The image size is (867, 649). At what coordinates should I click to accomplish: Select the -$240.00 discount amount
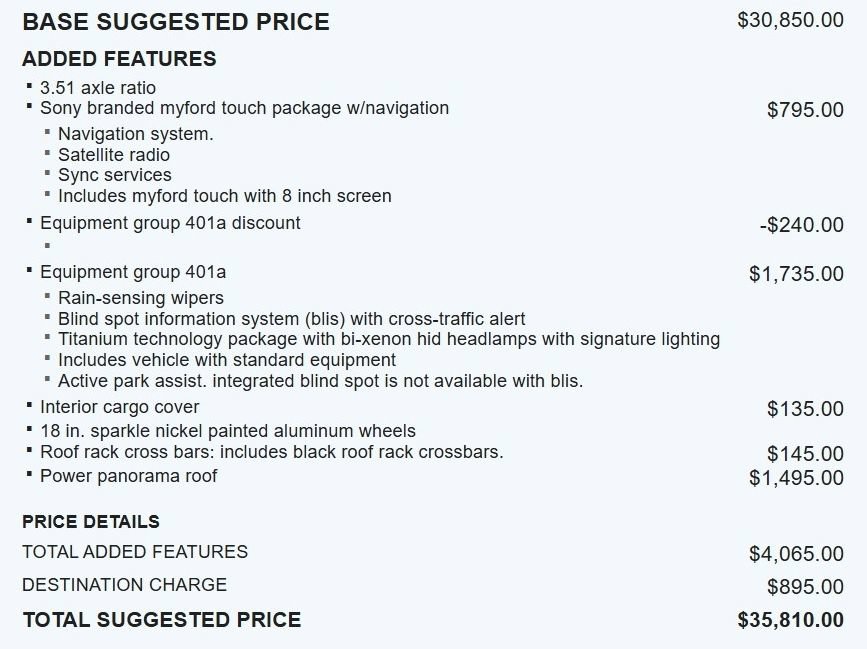coord(802,225)
